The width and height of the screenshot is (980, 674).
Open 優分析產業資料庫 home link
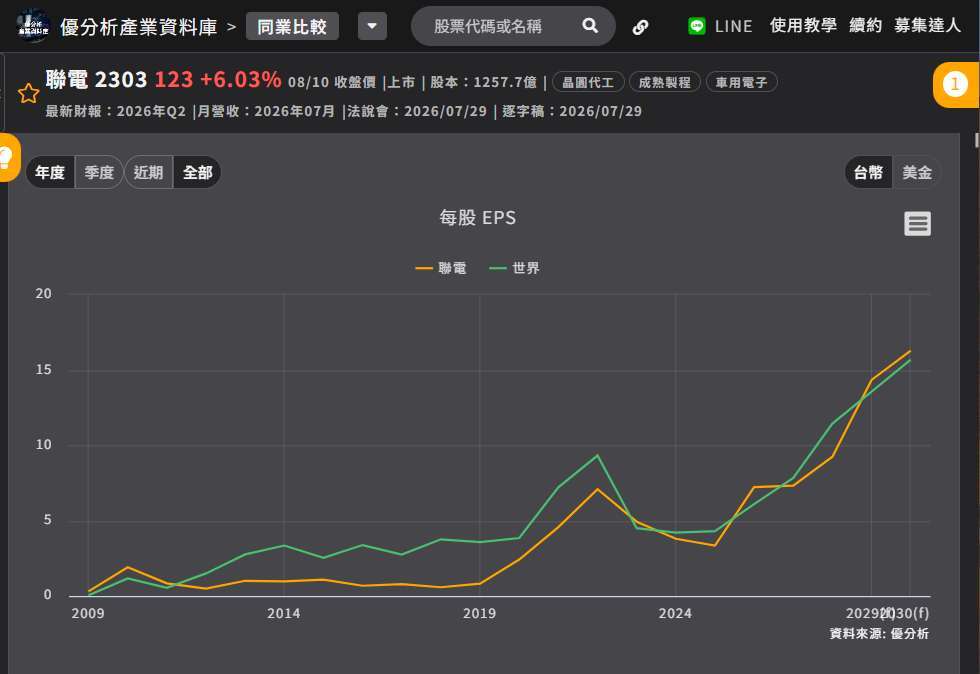click(x=138, y=27)
